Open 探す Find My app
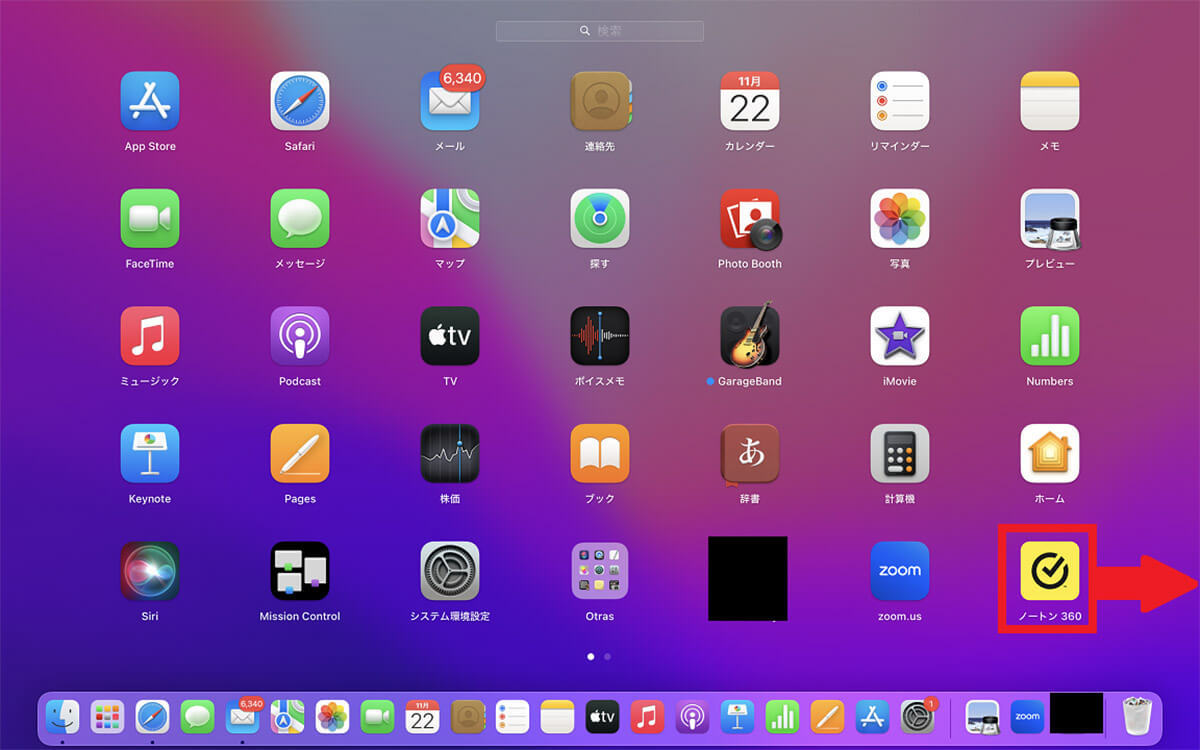The image size is (1200, 750). [600, 218]
